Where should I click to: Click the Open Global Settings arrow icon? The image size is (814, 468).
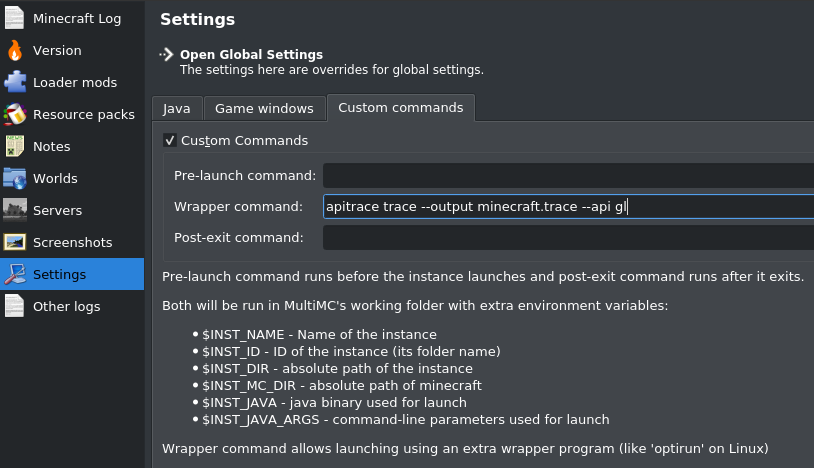tap(167, 54)
